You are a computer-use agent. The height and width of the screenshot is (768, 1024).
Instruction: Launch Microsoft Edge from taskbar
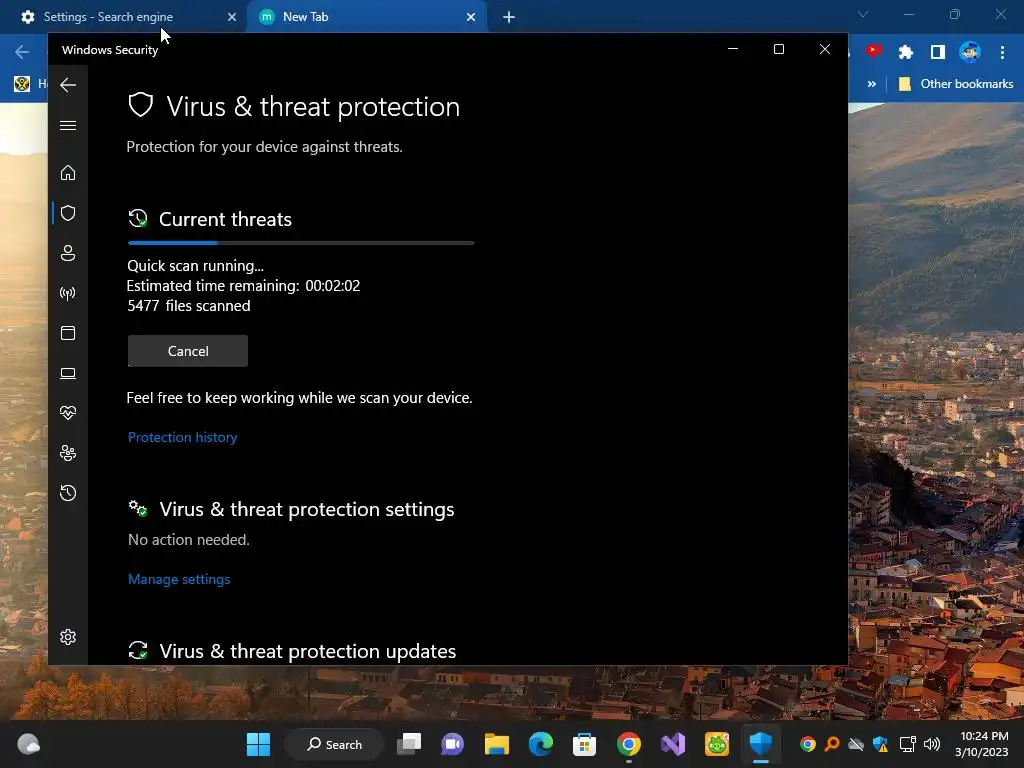coord(541,744)
